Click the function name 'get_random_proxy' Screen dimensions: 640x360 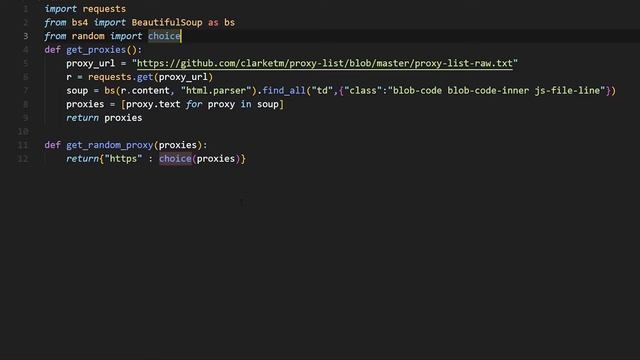(109, 145)
